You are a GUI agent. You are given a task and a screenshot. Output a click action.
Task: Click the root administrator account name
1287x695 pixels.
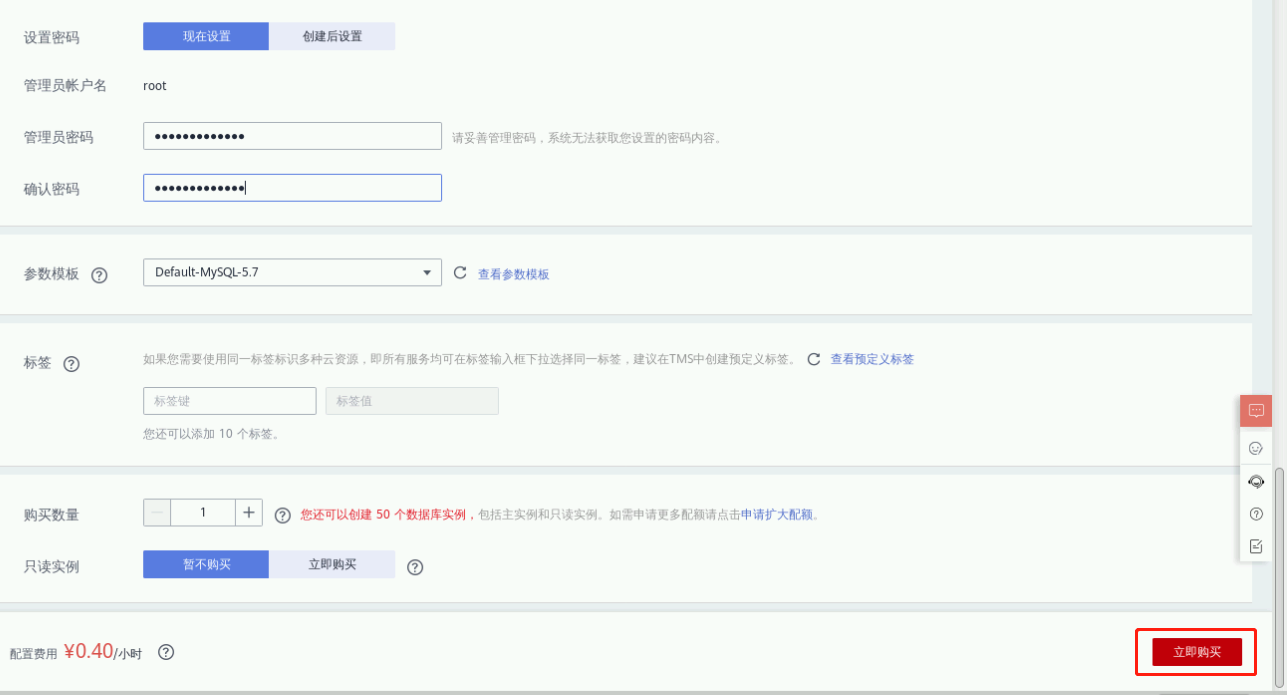point(155,86)
